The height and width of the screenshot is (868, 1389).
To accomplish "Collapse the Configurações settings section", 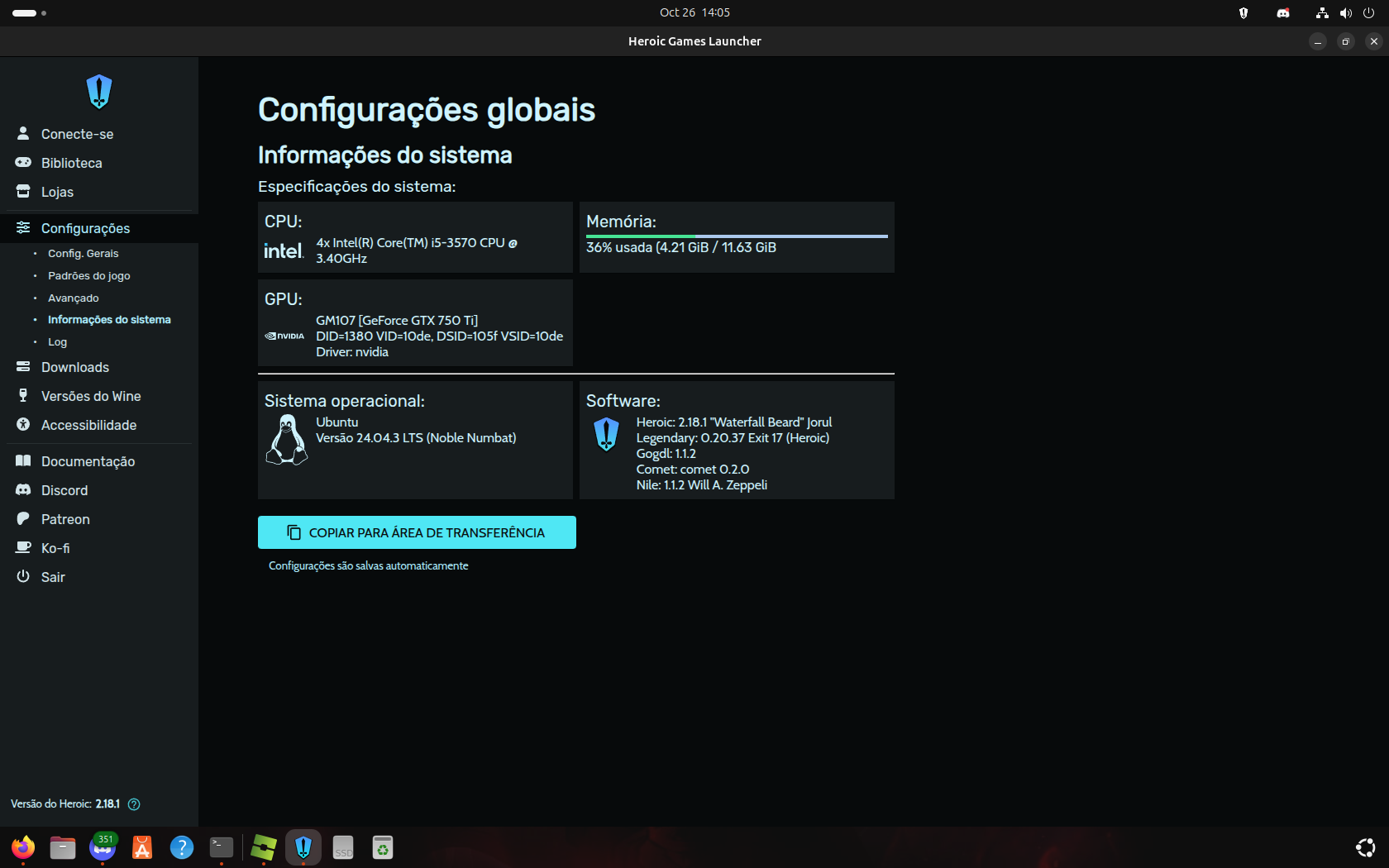I will 85,228.
